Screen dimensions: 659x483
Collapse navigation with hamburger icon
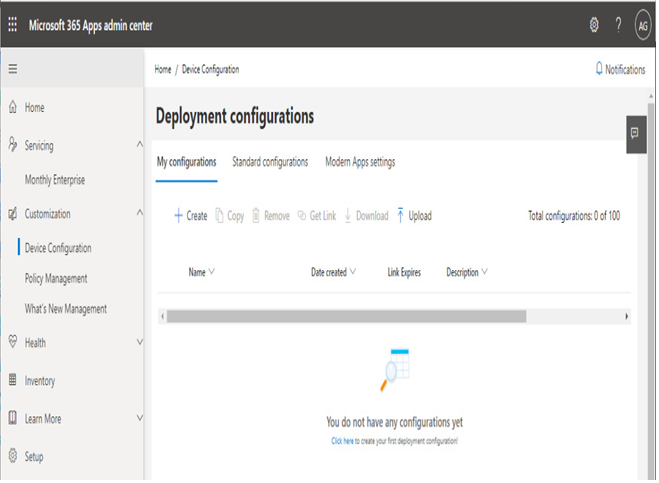(13, 69)
